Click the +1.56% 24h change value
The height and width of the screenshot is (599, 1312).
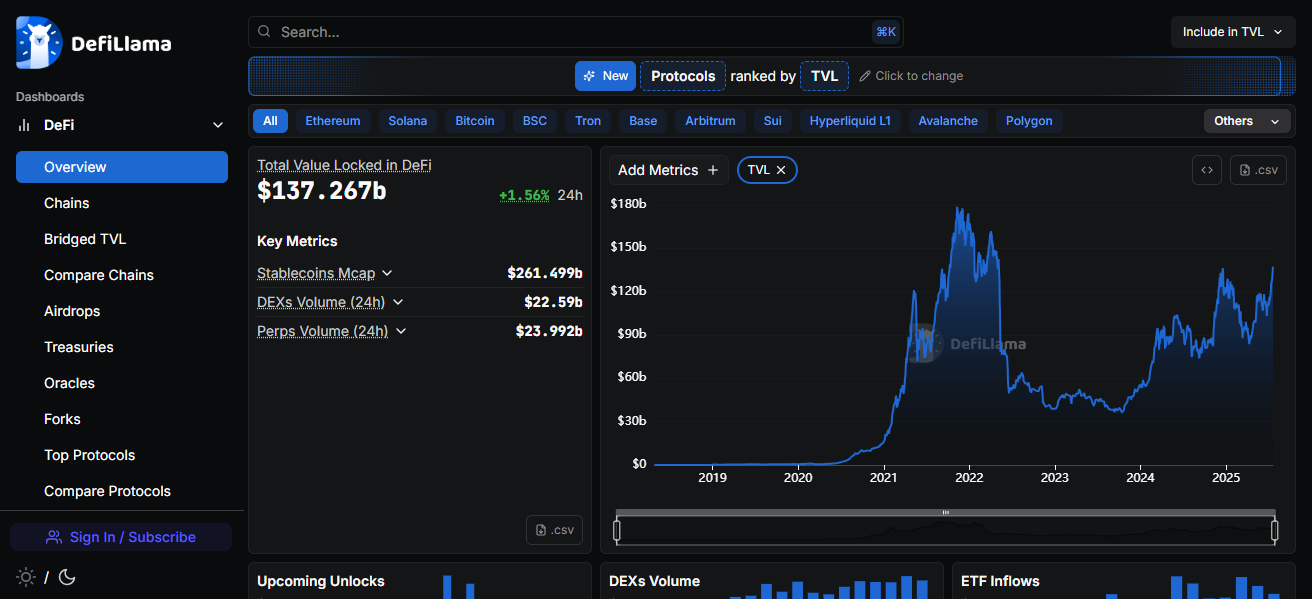tap(524, 195)
